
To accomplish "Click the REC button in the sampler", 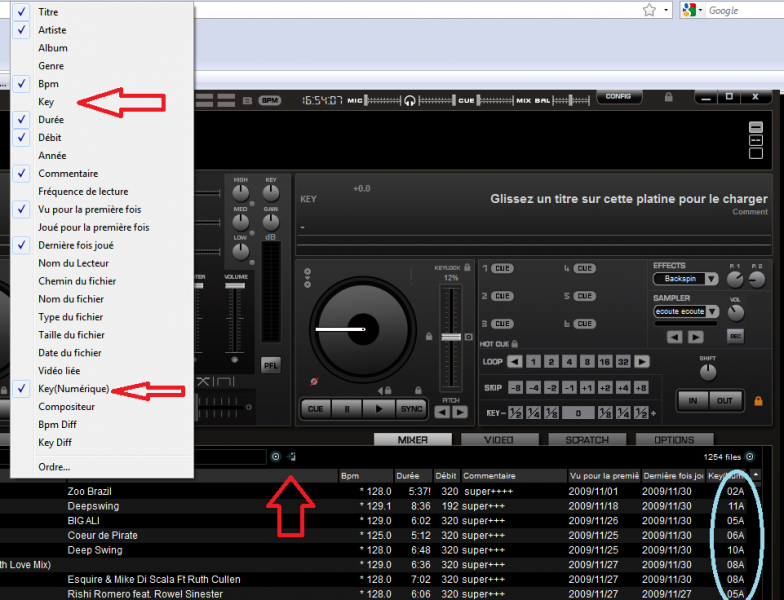I will pos(736,337).
